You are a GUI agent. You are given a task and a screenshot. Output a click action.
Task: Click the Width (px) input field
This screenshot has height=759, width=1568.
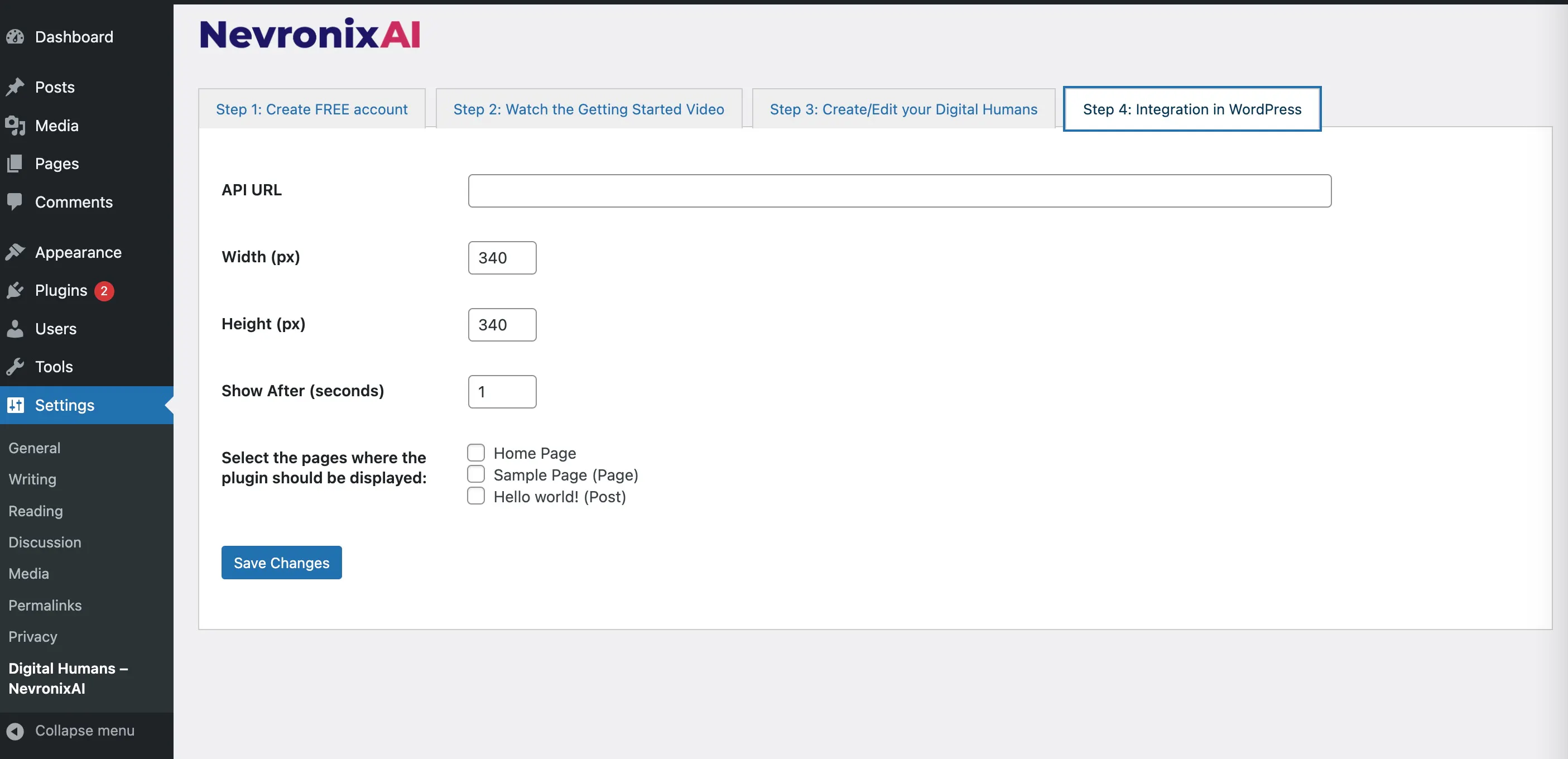[502, 257]
